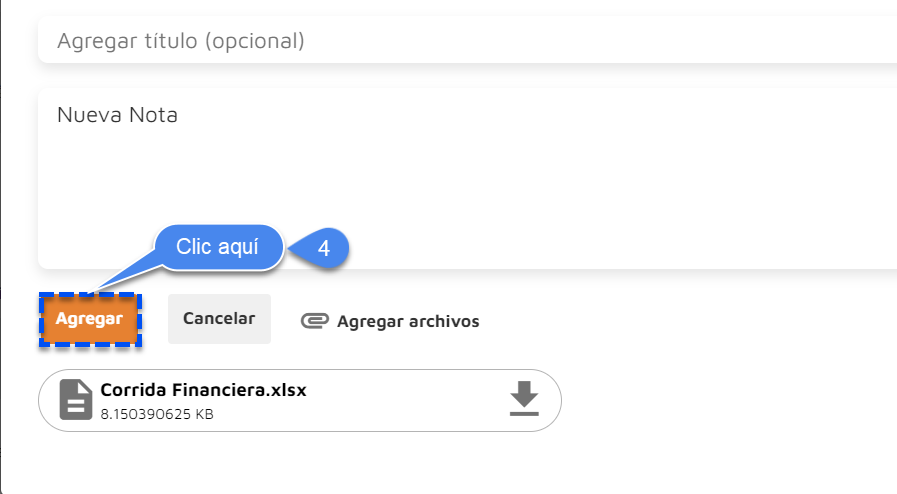This screenshot has height=494, width=897.
Task: Click the blue number 4 step marker
Action: point(324,248)
